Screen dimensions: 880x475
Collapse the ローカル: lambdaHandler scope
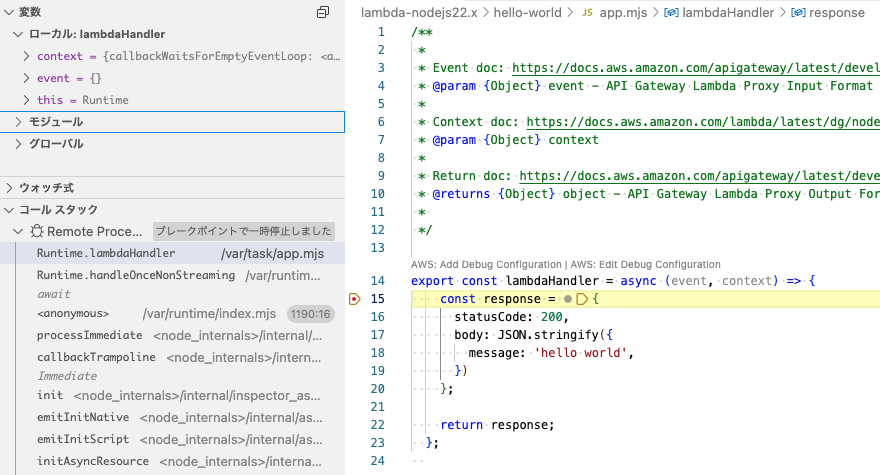18,34
